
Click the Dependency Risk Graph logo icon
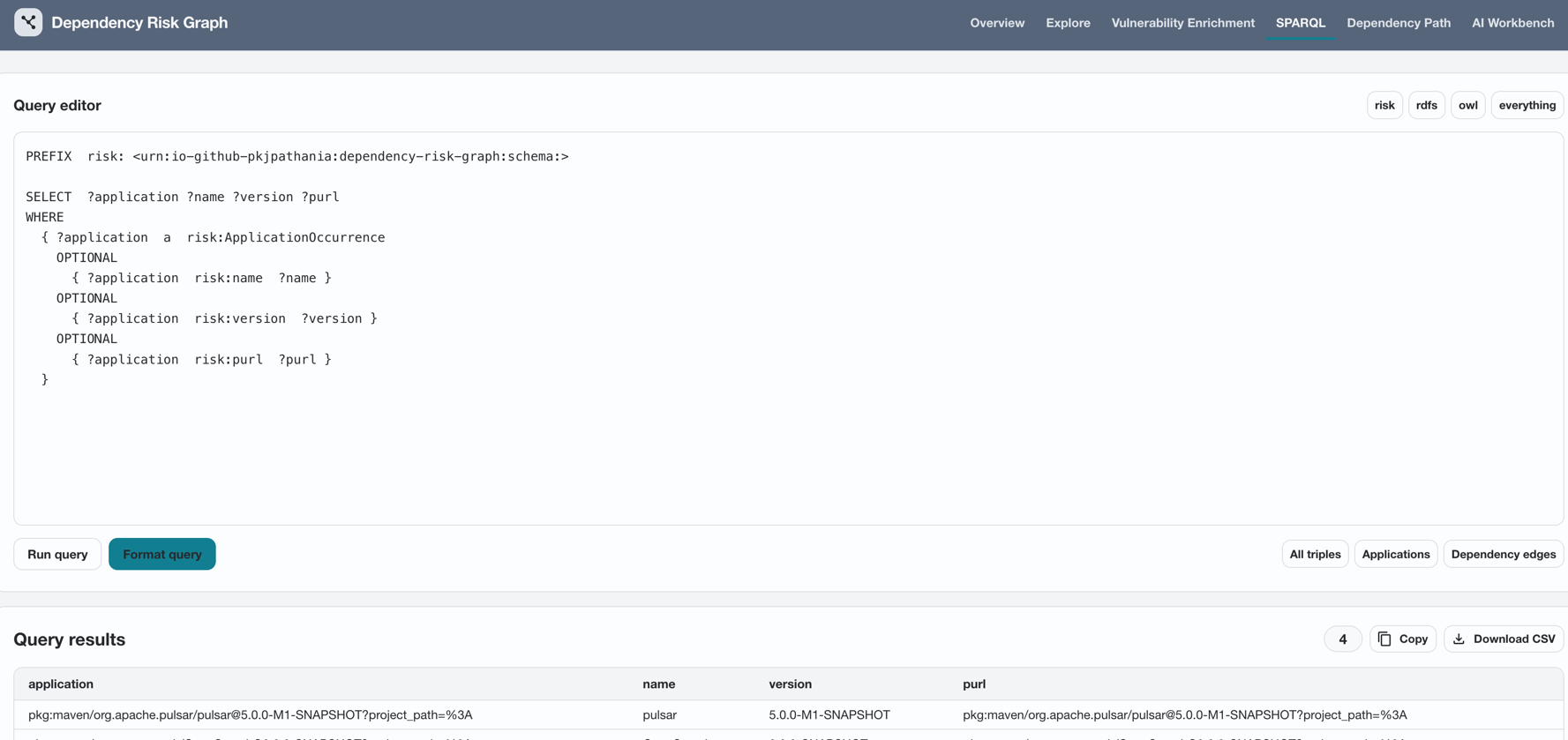[28, 22]
